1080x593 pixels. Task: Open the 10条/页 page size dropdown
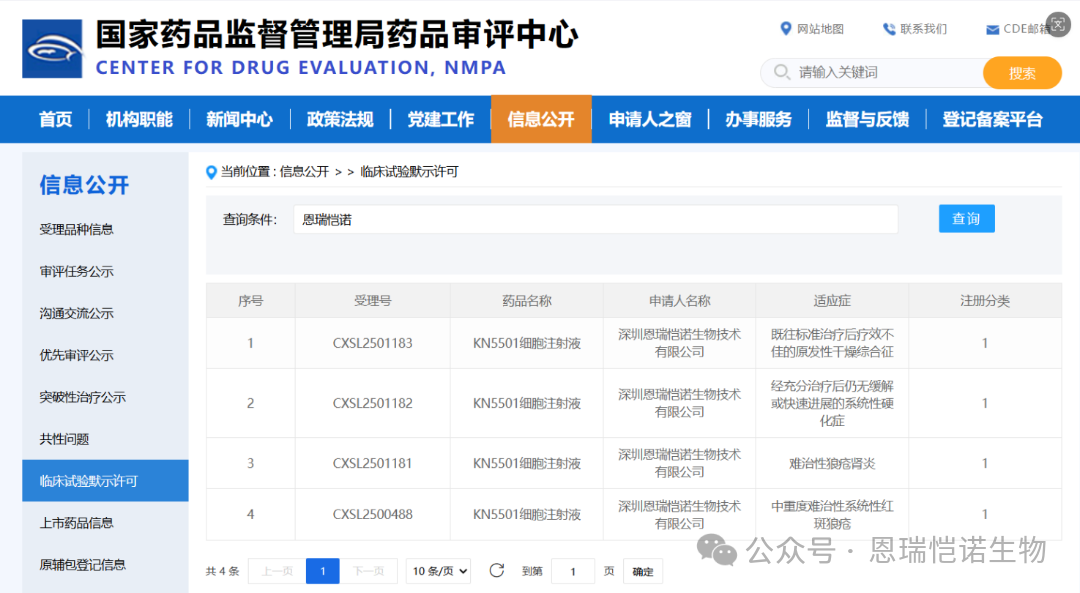pos(440,571)
